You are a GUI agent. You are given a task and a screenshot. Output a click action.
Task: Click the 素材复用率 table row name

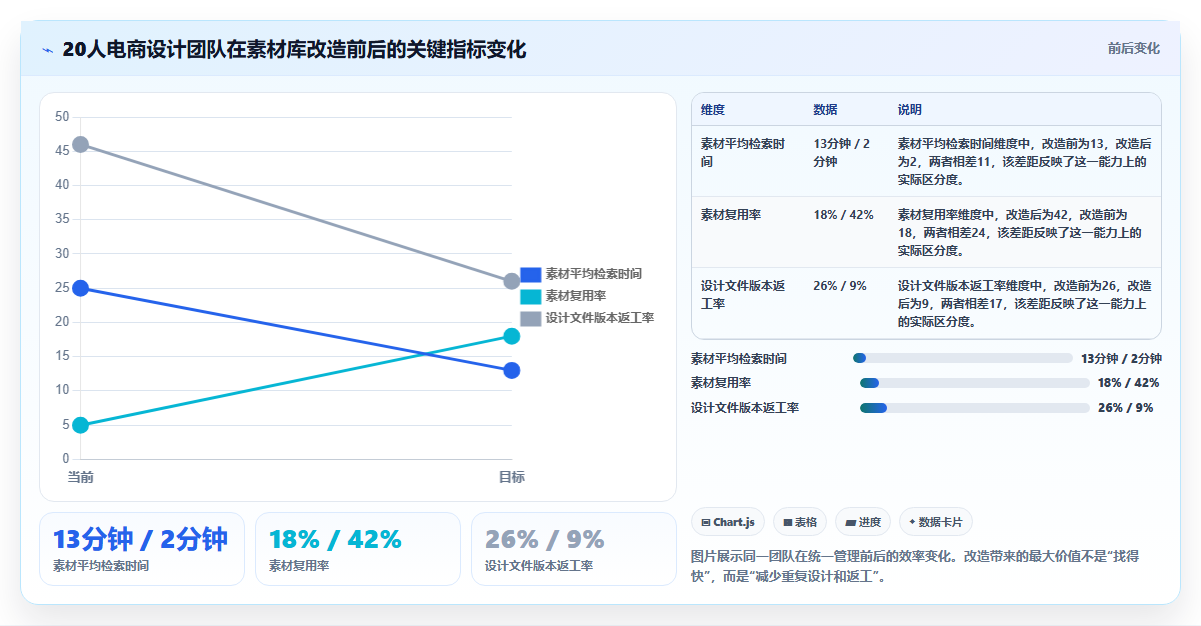tap(731, 215)
